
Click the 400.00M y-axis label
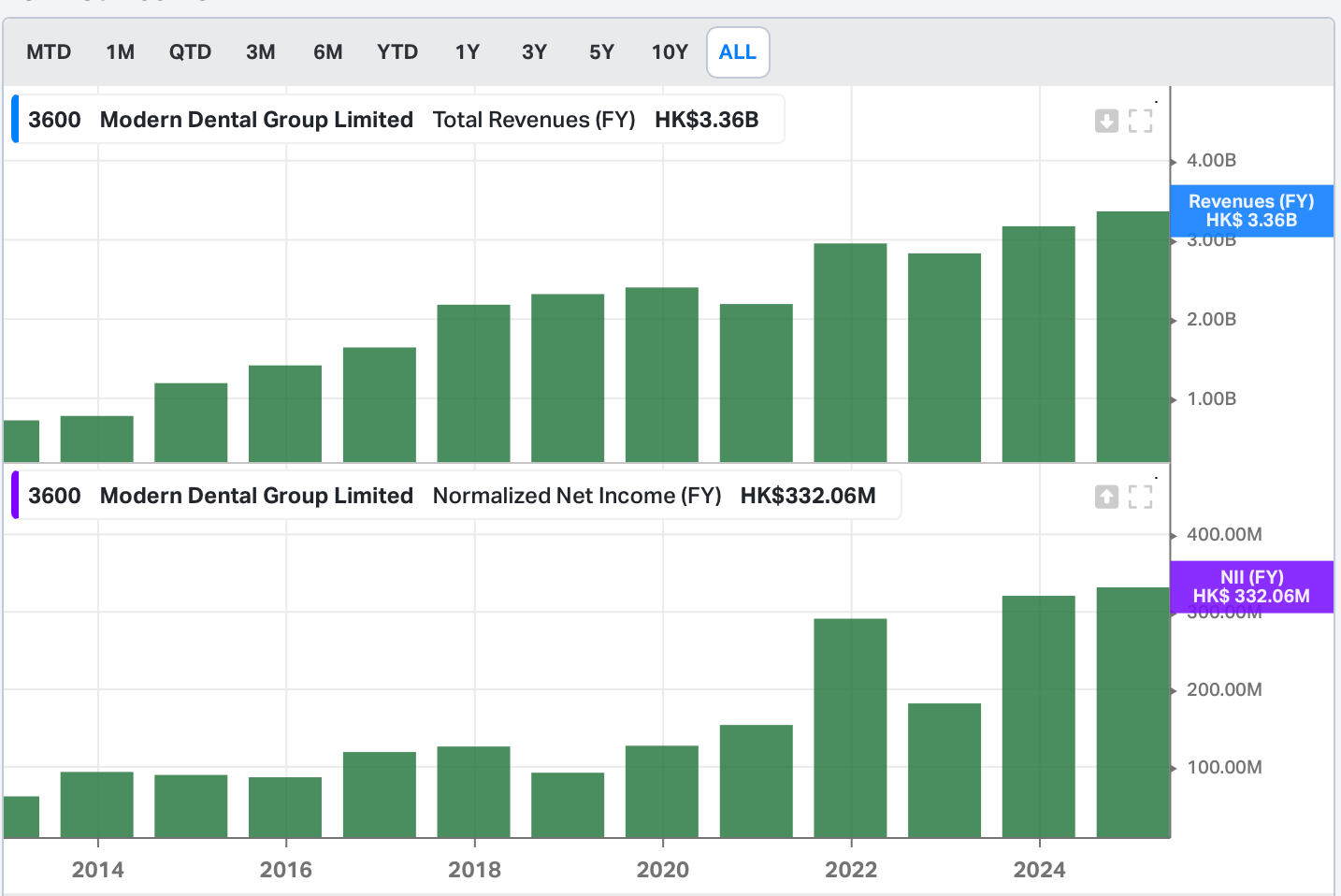pyautogui.click(x=1224, y=535)
